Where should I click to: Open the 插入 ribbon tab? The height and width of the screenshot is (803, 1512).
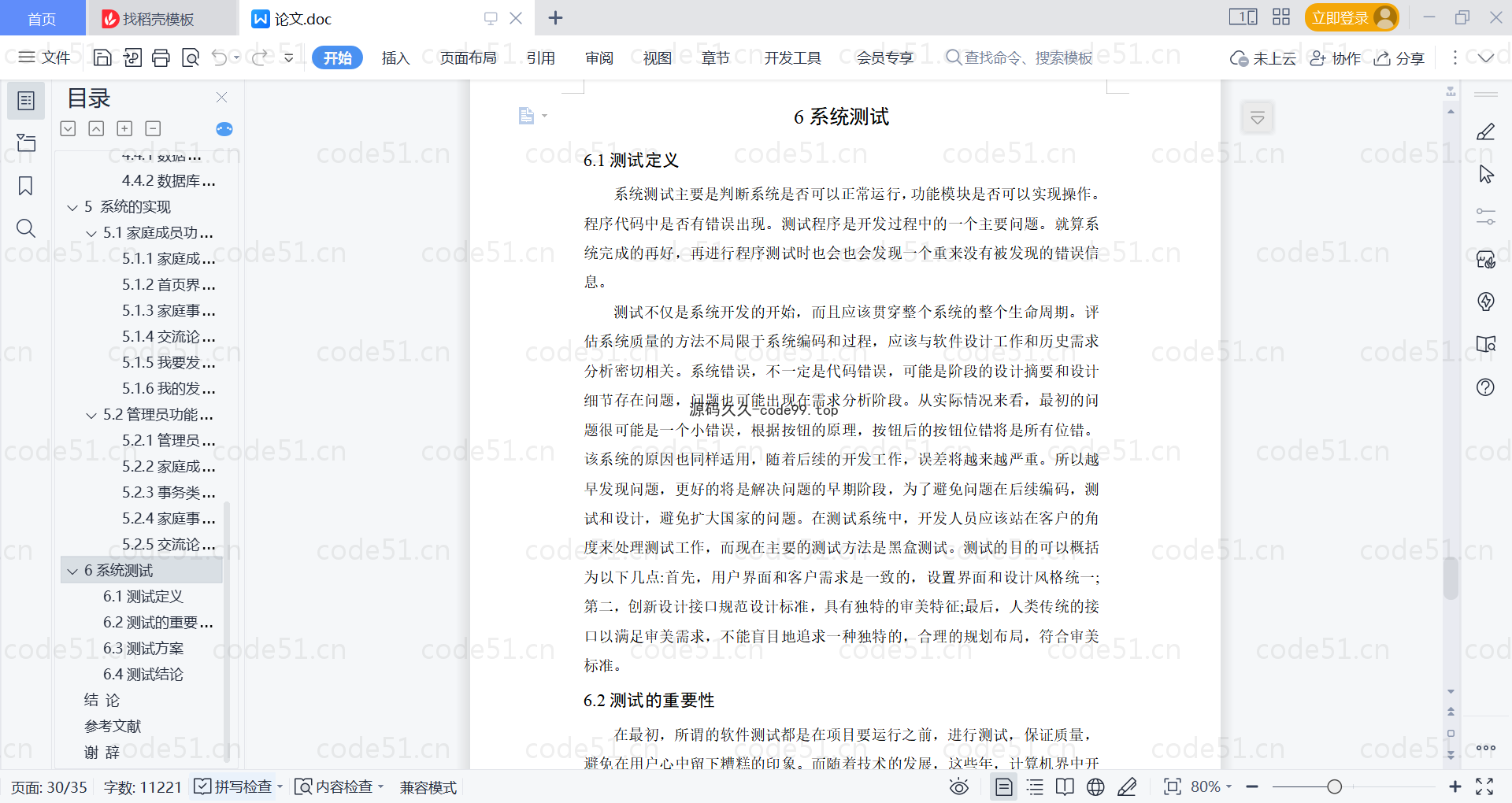[x=395, y=57]
